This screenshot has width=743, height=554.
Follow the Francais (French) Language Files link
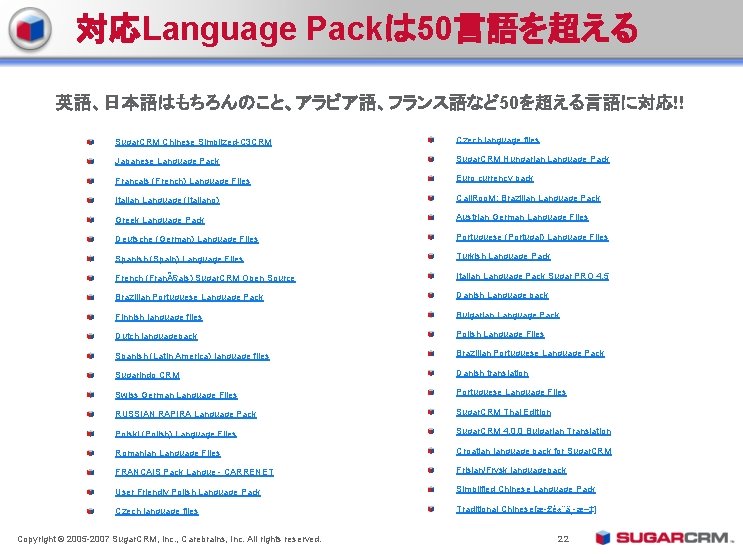point(183,181)
